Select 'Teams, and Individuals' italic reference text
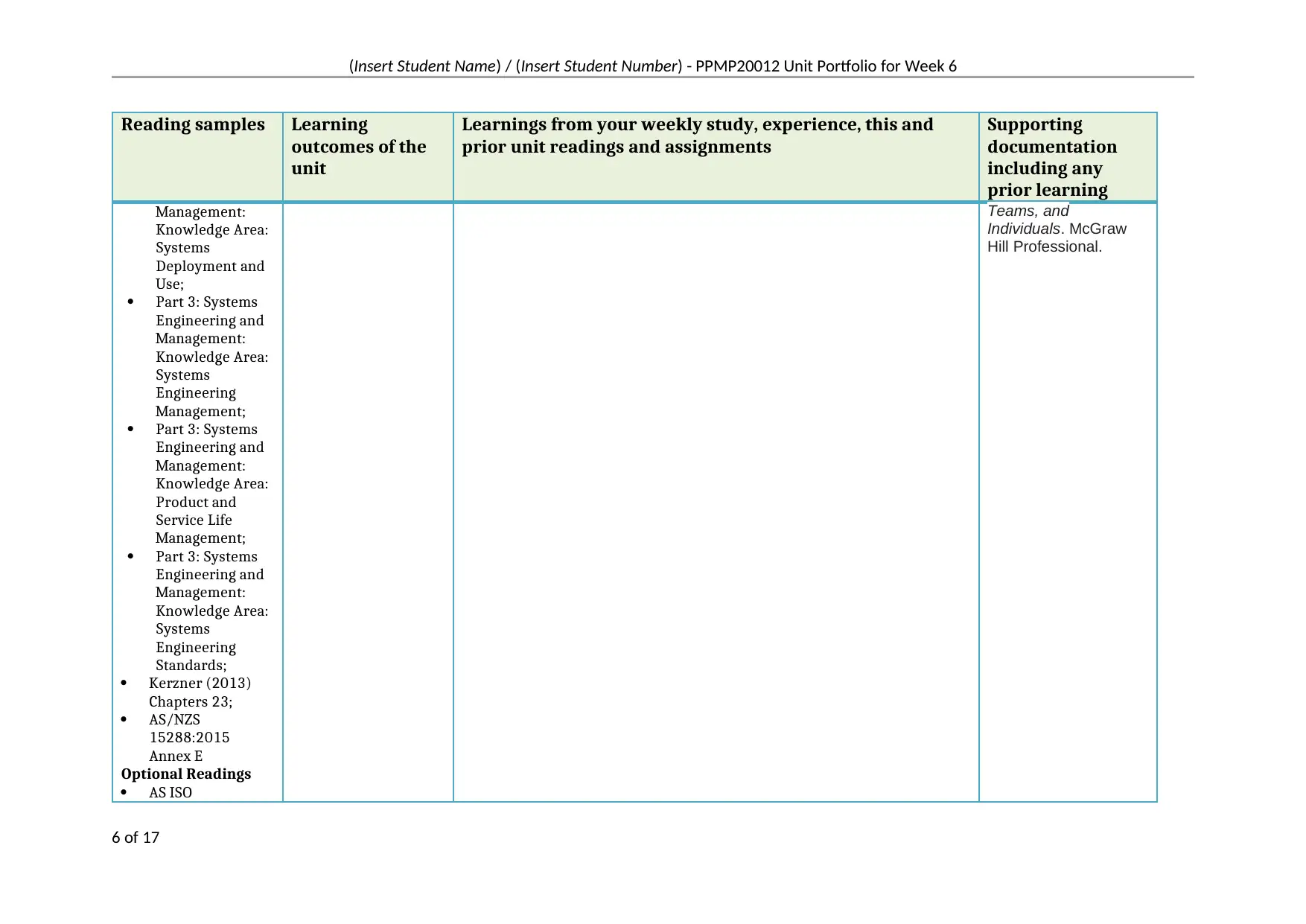The height and width of the screenshot is (924, 1306). coord(1028,220)
